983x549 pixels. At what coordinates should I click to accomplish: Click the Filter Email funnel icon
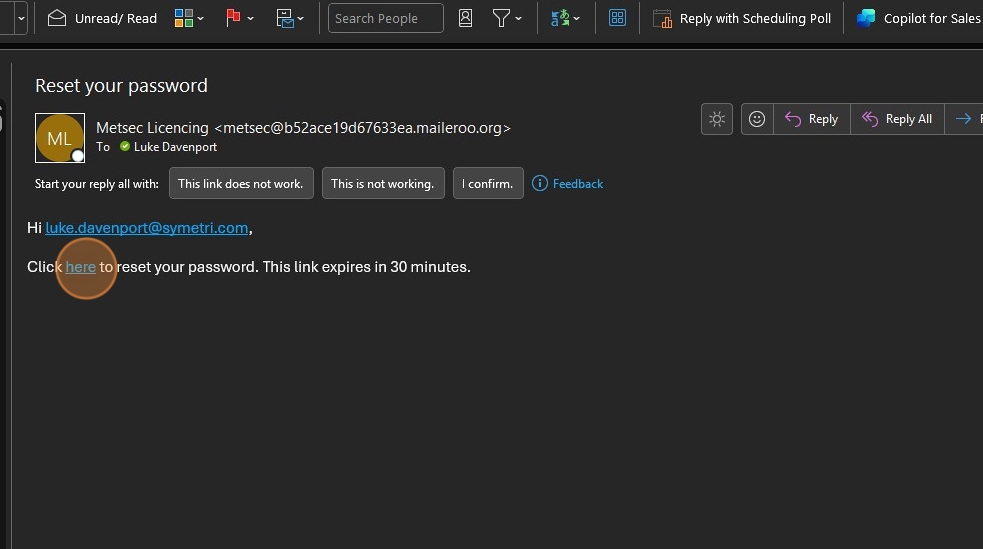507,18
